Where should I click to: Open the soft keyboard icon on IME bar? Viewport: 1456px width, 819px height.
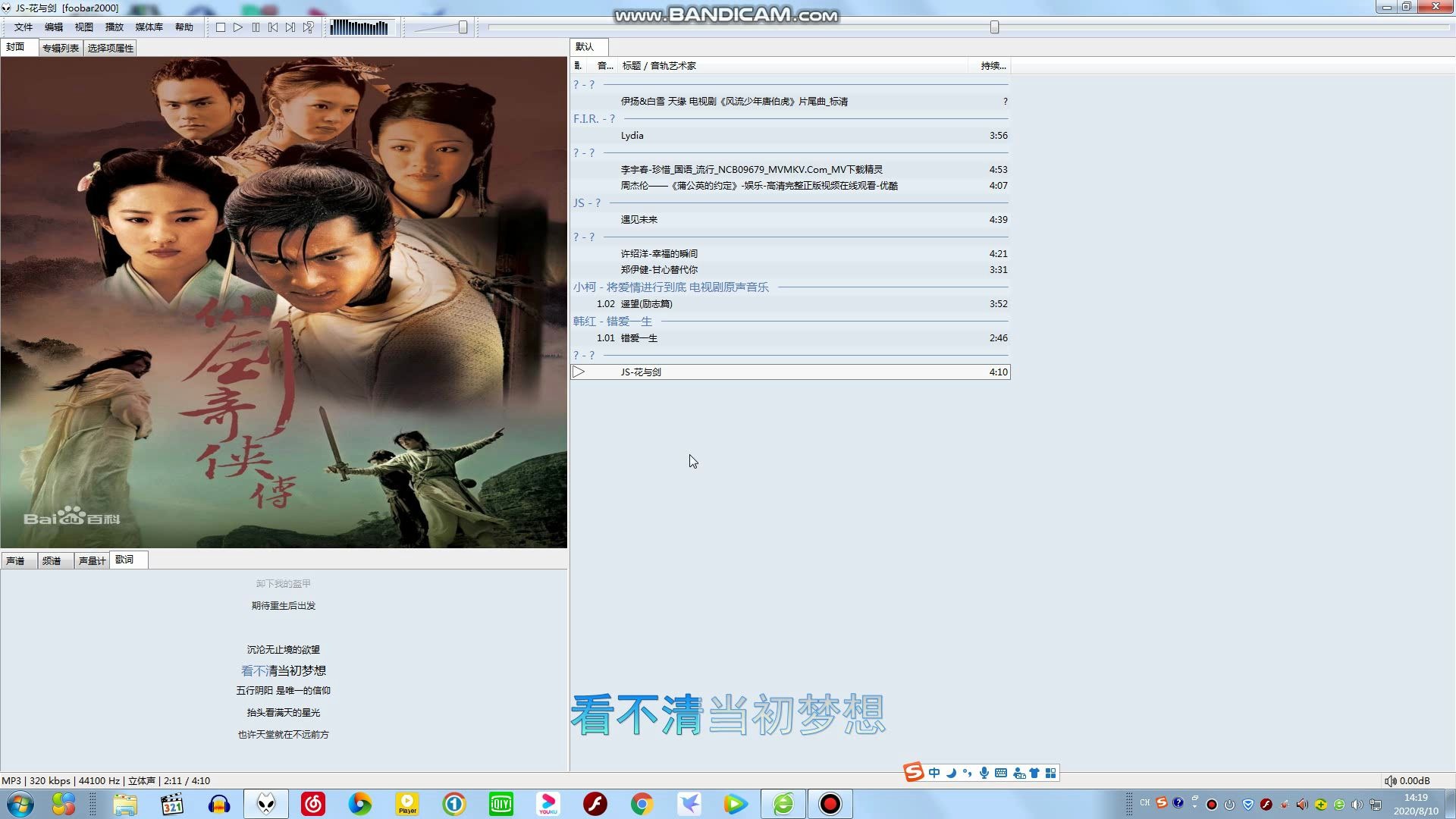1001,773
